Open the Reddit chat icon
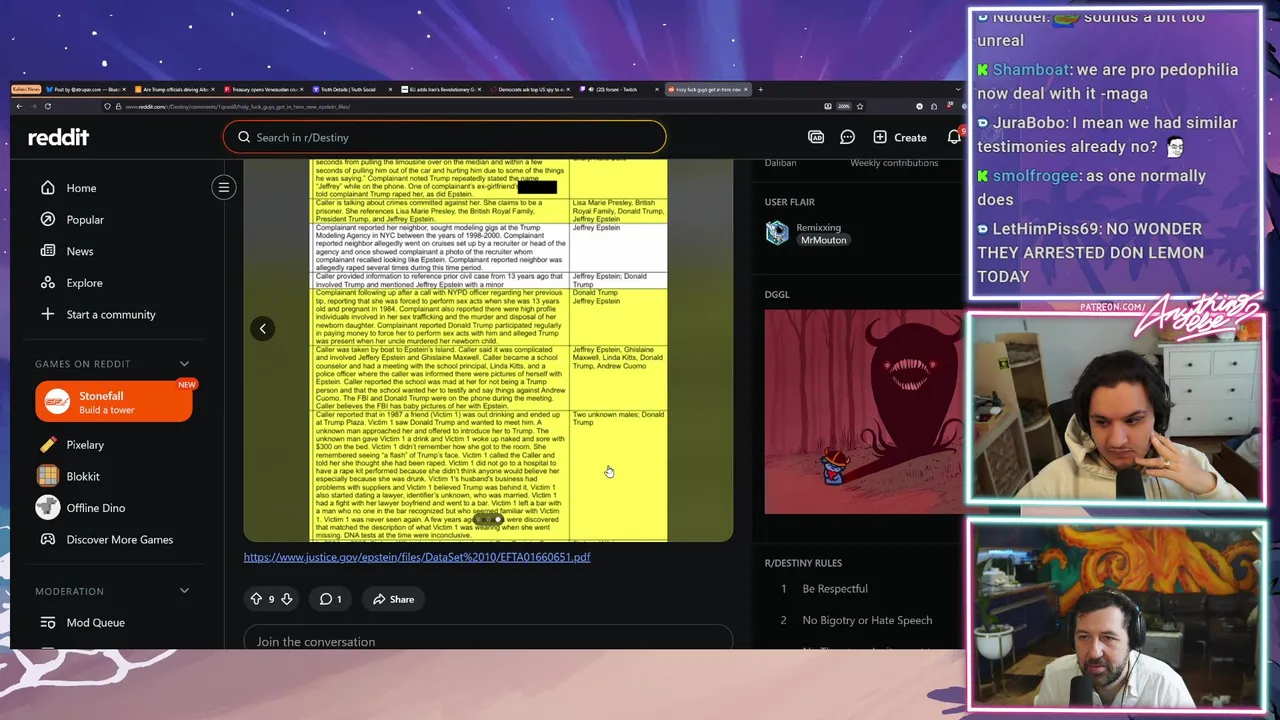This screenshot has width=1280, height=720. (x=847, y=137)
